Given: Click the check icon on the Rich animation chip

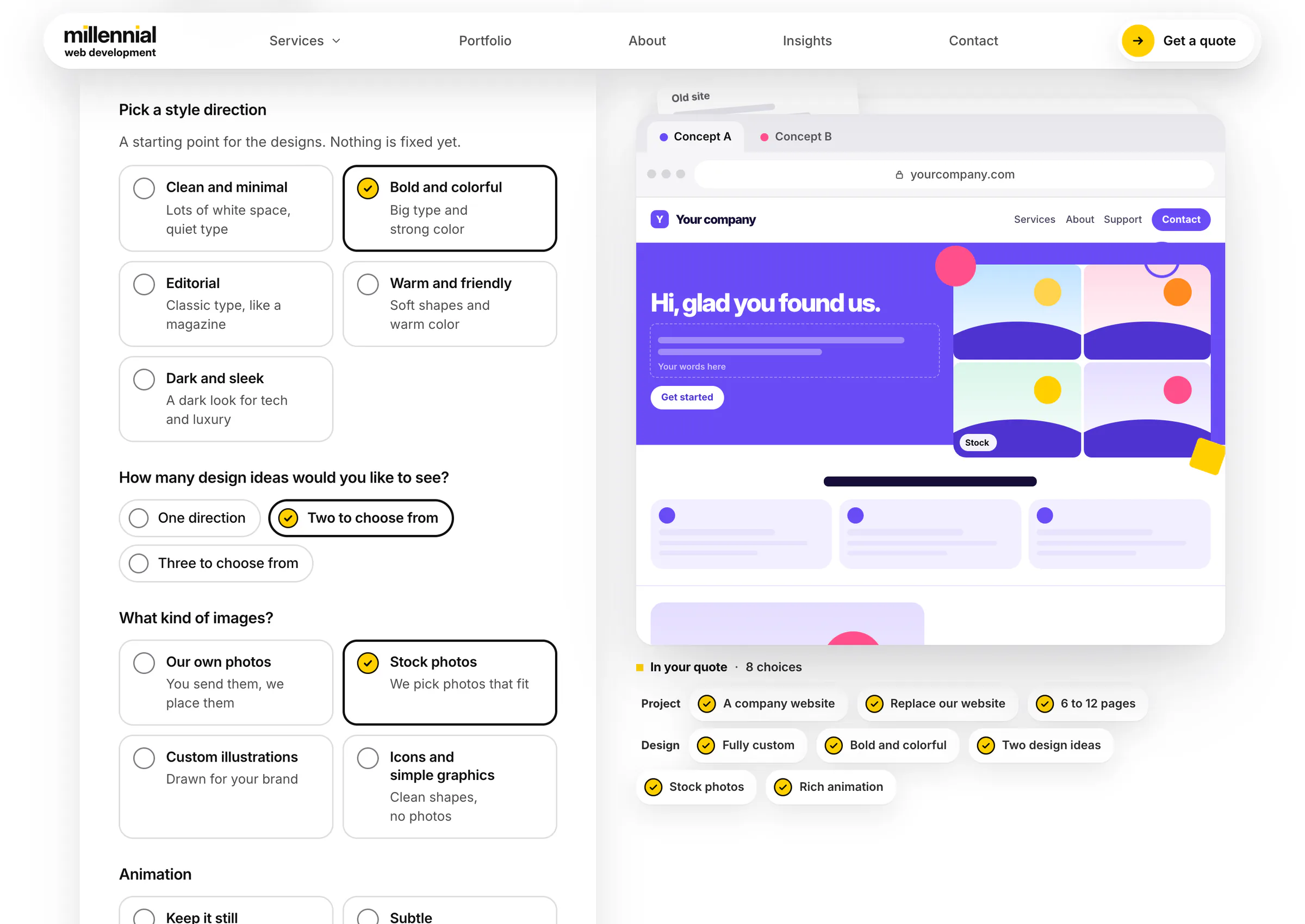Looking at the screenshot, I should 782,787.
